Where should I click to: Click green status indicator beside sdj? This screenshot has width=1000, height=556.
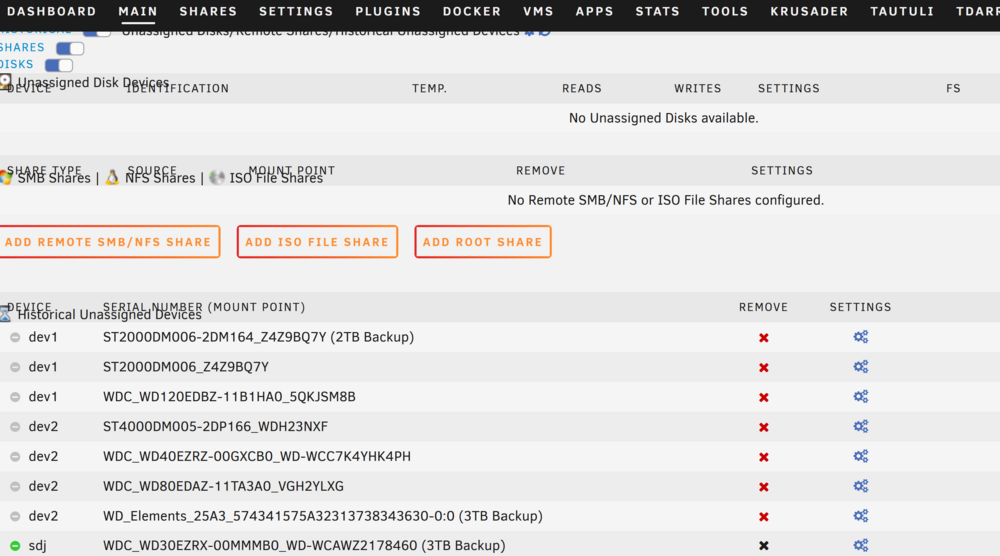(15, 546)
